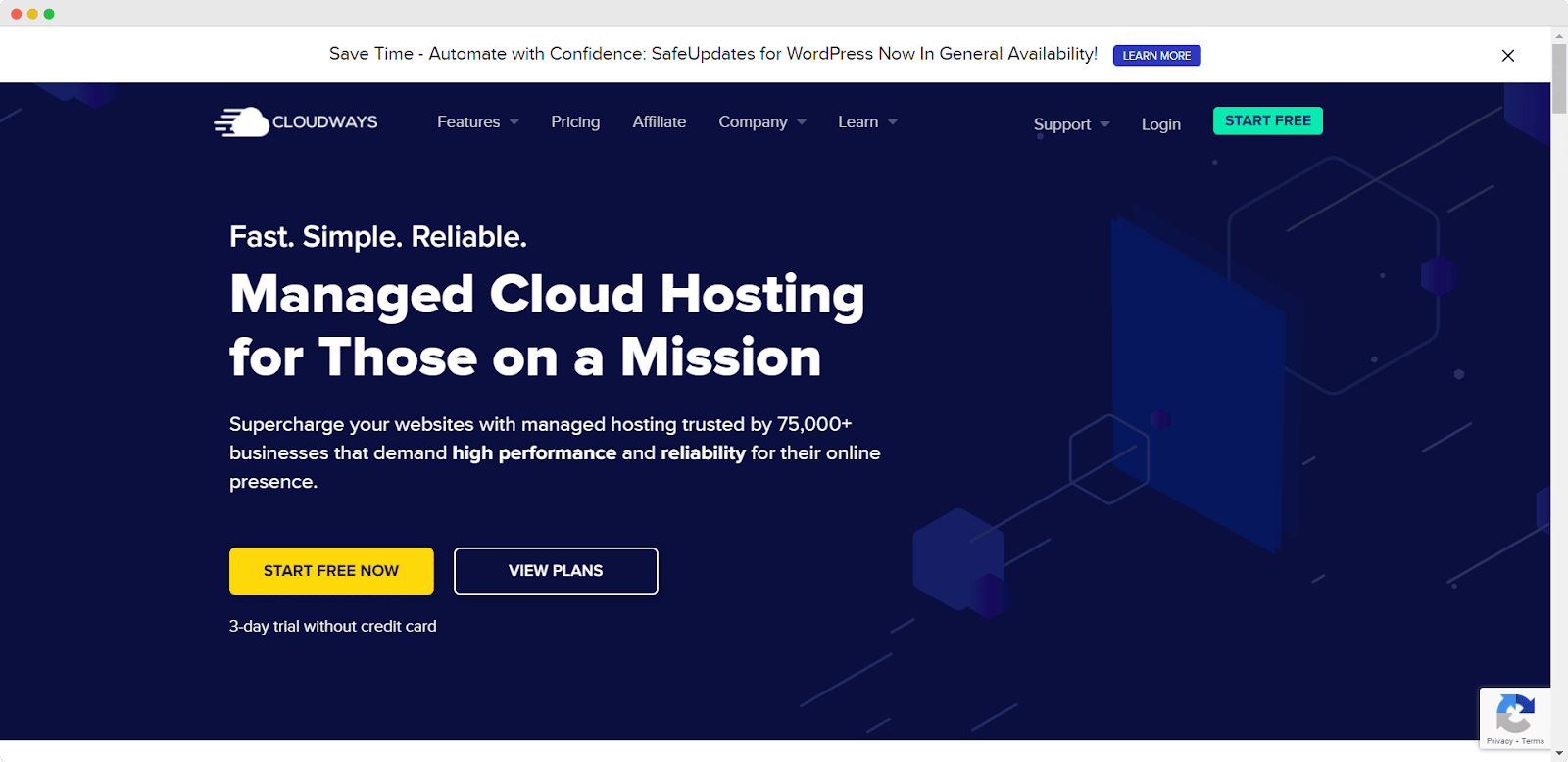Screen dimensions: 1568x762
Task: Click the VIEW PLANS button
Action: (x=556, y=571)
